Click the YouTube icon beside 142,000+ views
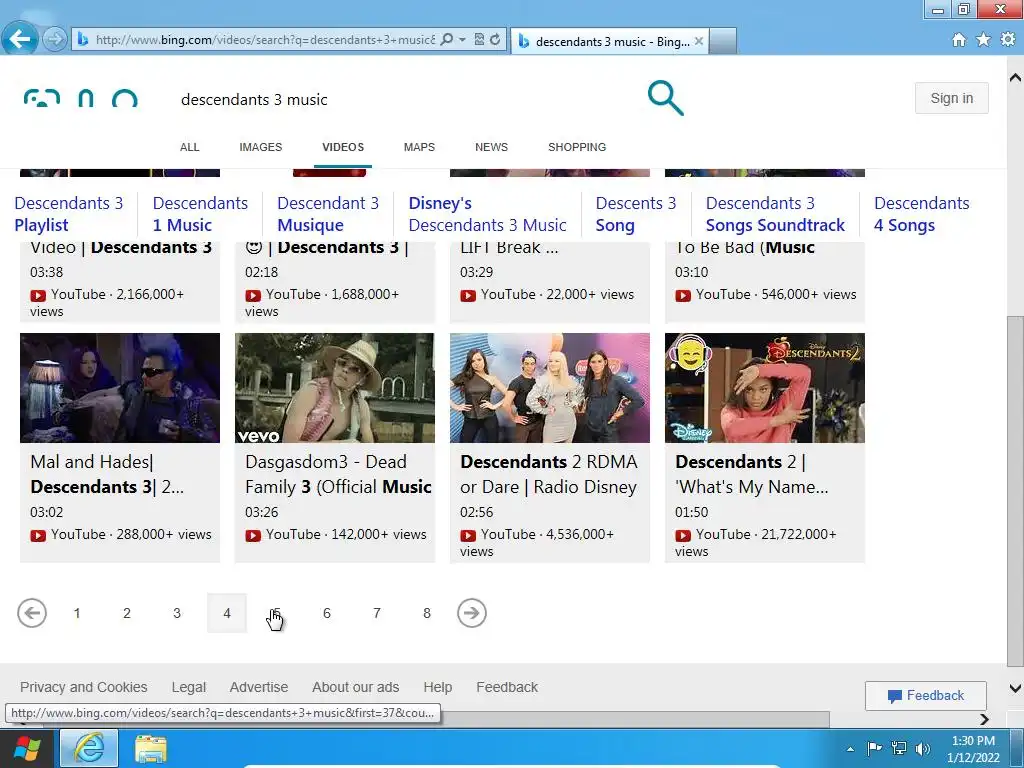This screenshot has width=1024, height=768. pos(253,536)
